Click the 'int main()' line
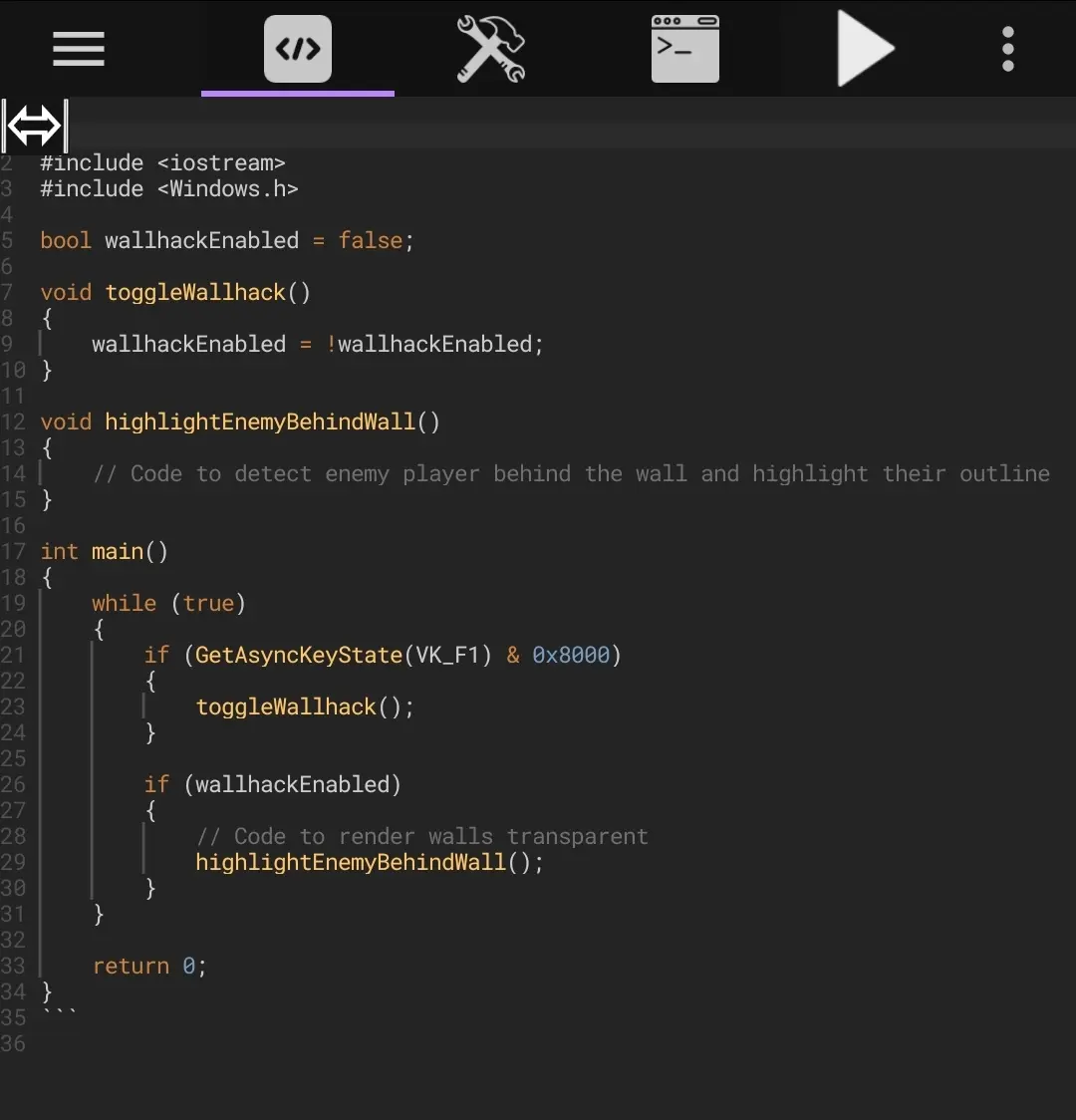Image resolution: width=1076 pixels, height=1120 pixels. point(105,551)
